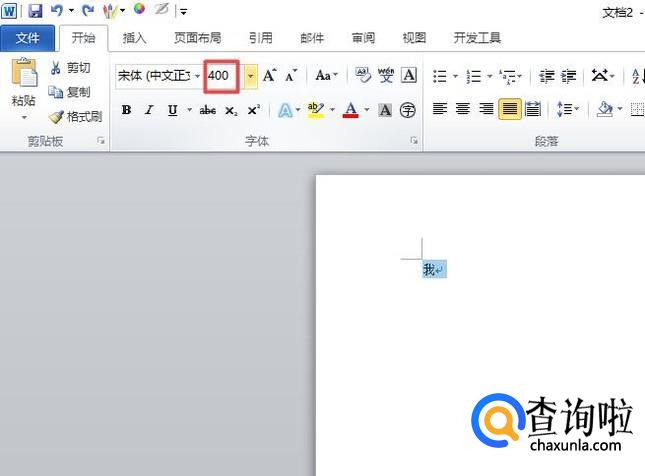Screen dimensions: 645x476
Task: Switch to the 插入 (Insert) tab
Action: 134,38
